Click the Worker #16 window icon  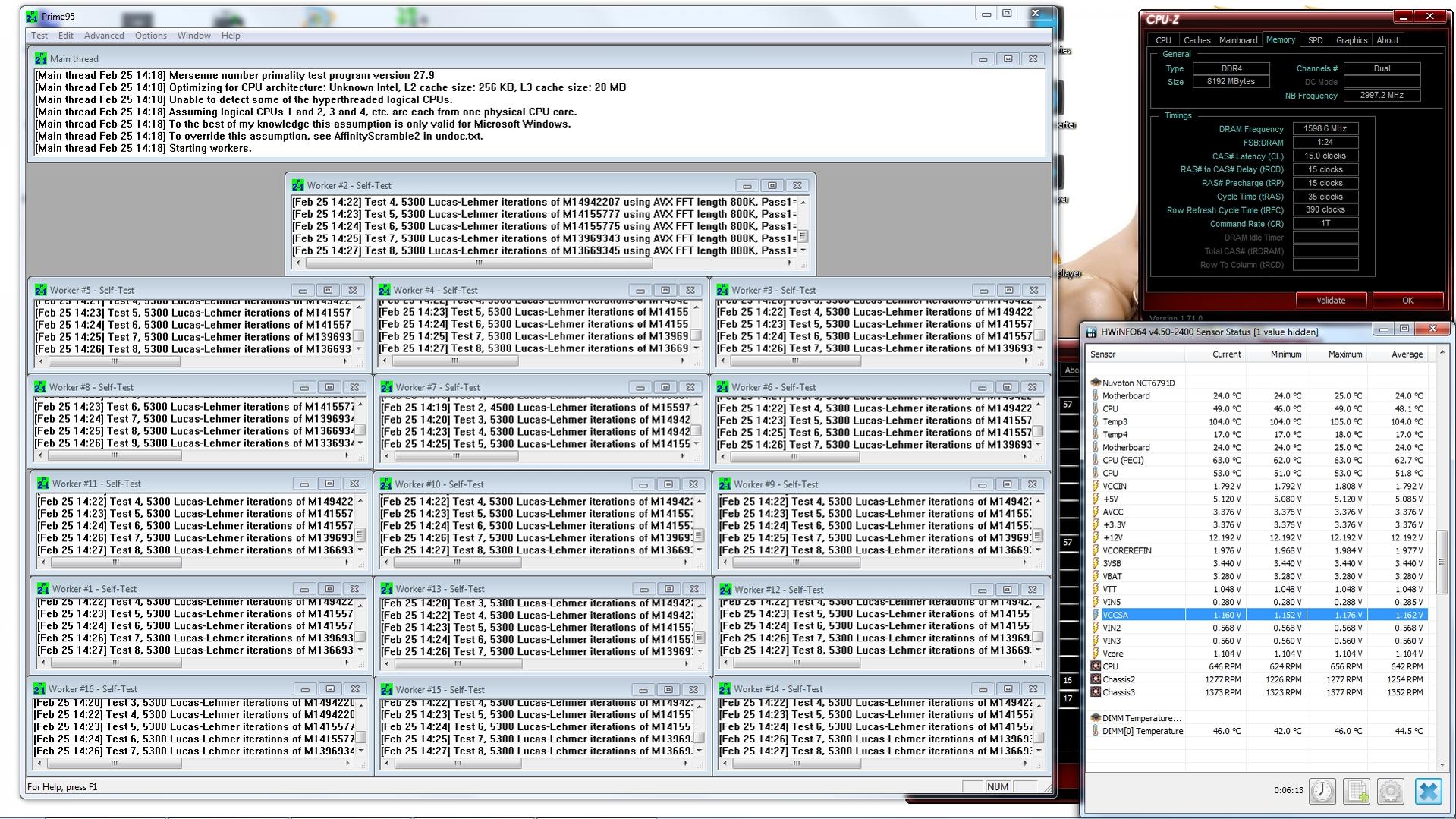click(x=39, y=689)
